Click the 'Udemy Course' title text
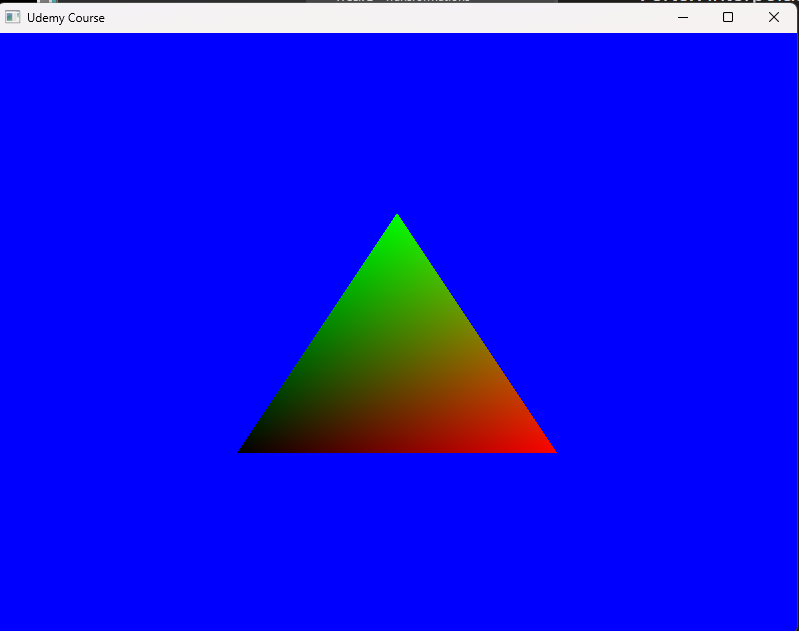Image resolution: width=799 pixels, height=631 pixels. tap(66, 18)
